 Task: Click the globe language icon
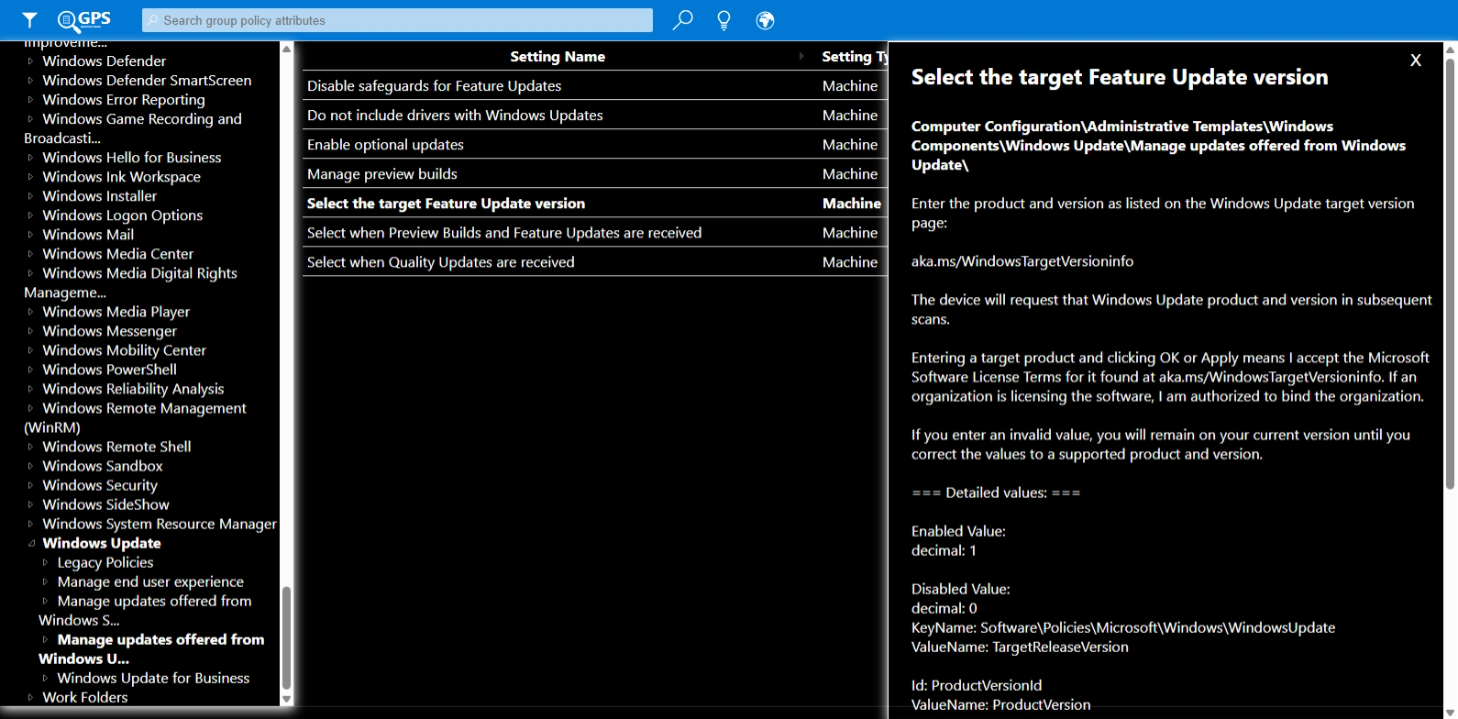(x=765, y=20)
